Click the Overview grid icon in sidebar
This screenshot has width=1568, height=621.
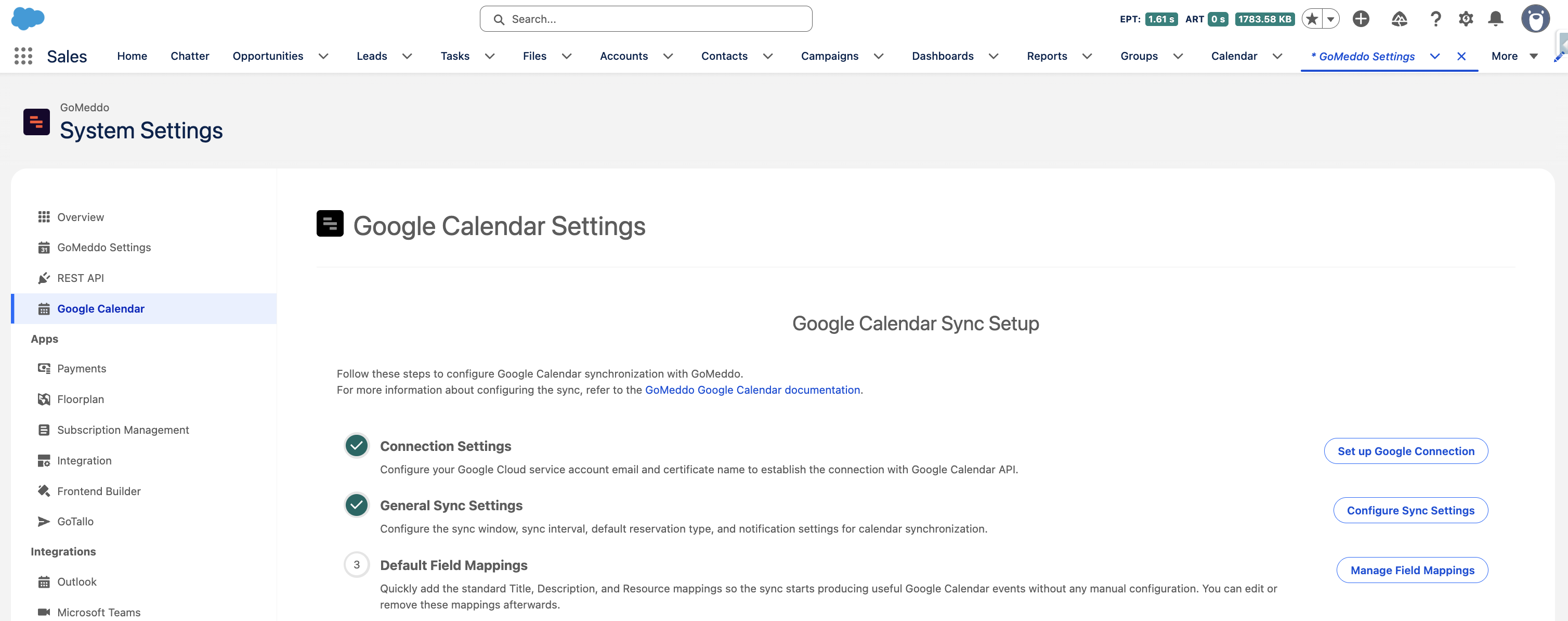click(44, 217)
